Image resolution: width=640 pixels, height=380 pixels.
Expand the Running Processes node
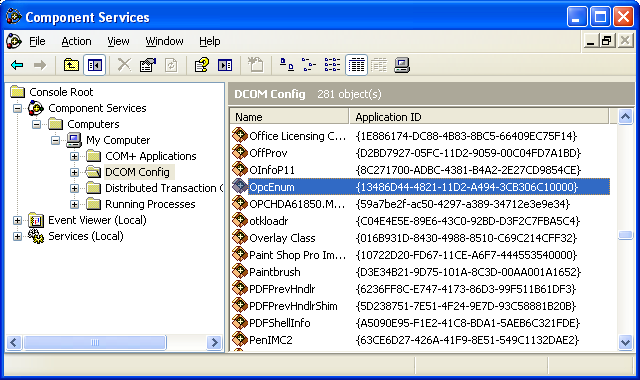click(74, 204)
